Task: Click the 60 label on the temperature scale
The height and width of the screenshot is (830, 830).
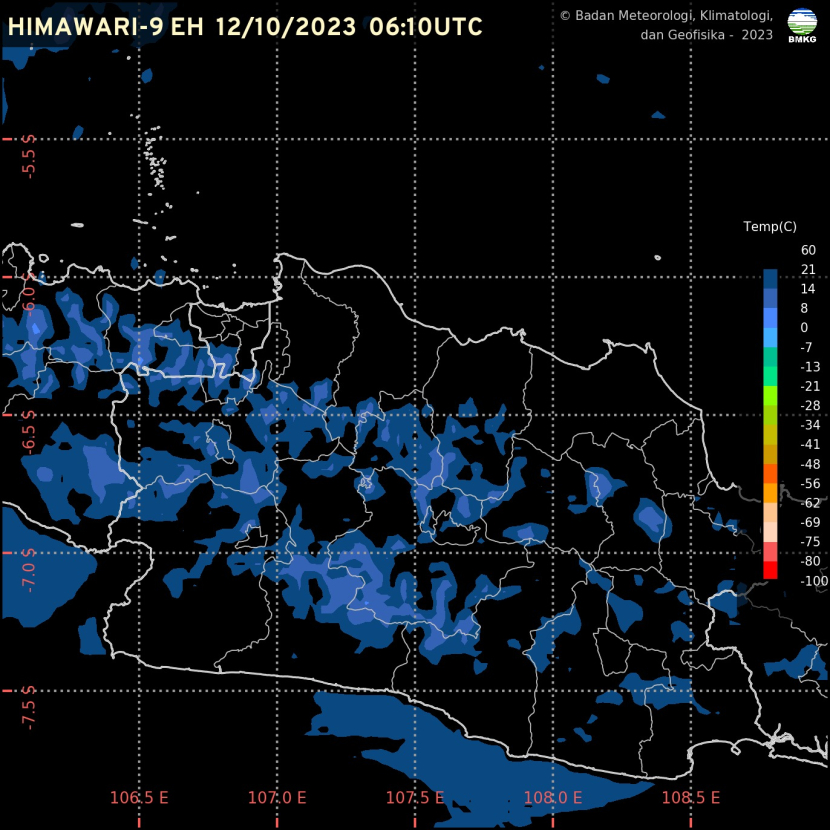Action: point(808,250)
